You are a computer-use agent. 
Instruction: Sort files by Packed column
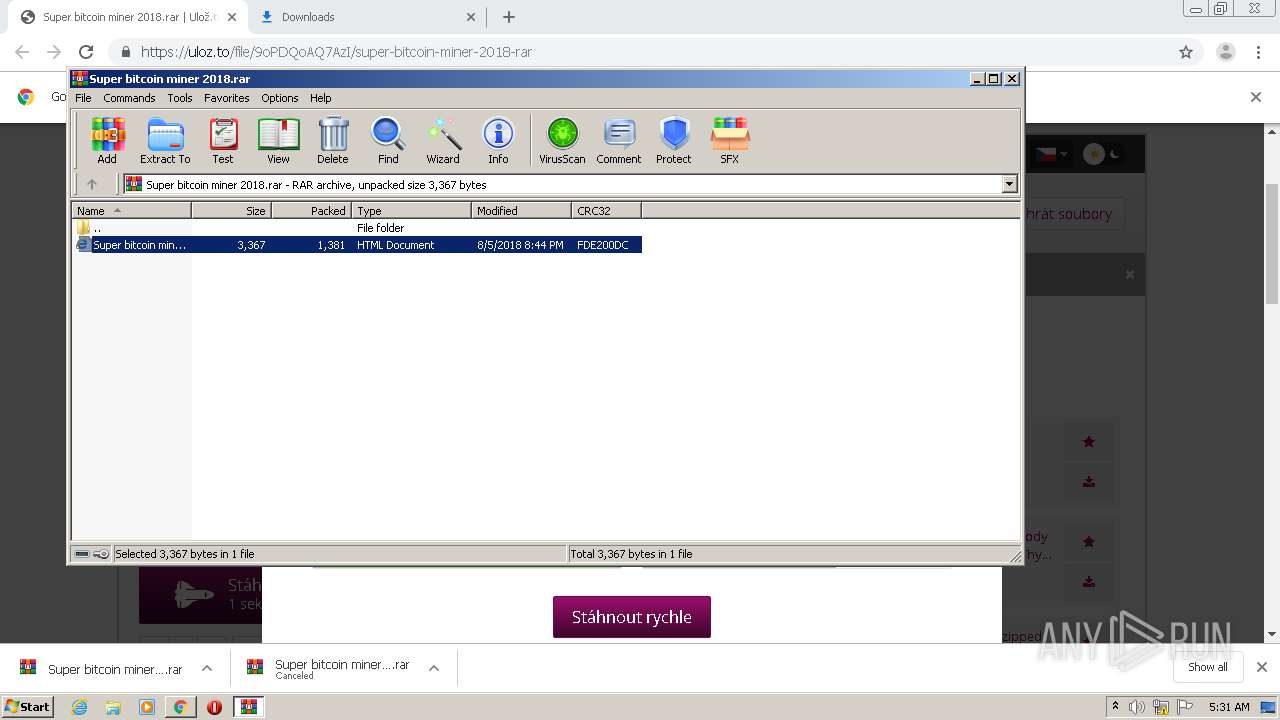pos(311,210)
